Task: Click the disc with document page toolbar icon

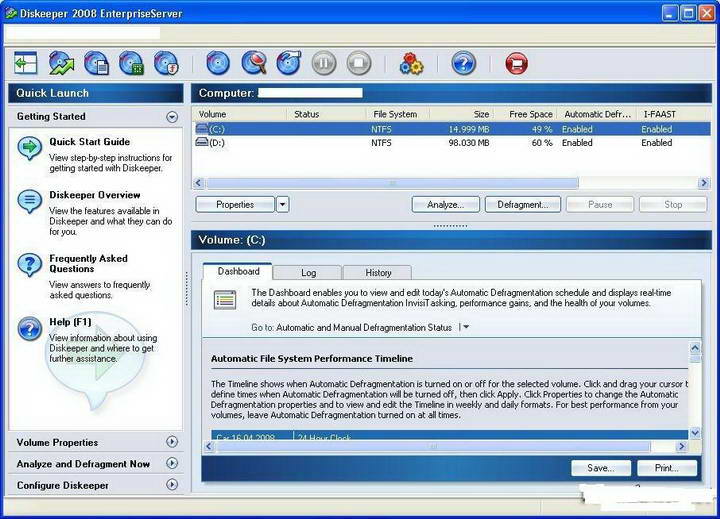Action: pyautogui.click(x=96, y=63)
